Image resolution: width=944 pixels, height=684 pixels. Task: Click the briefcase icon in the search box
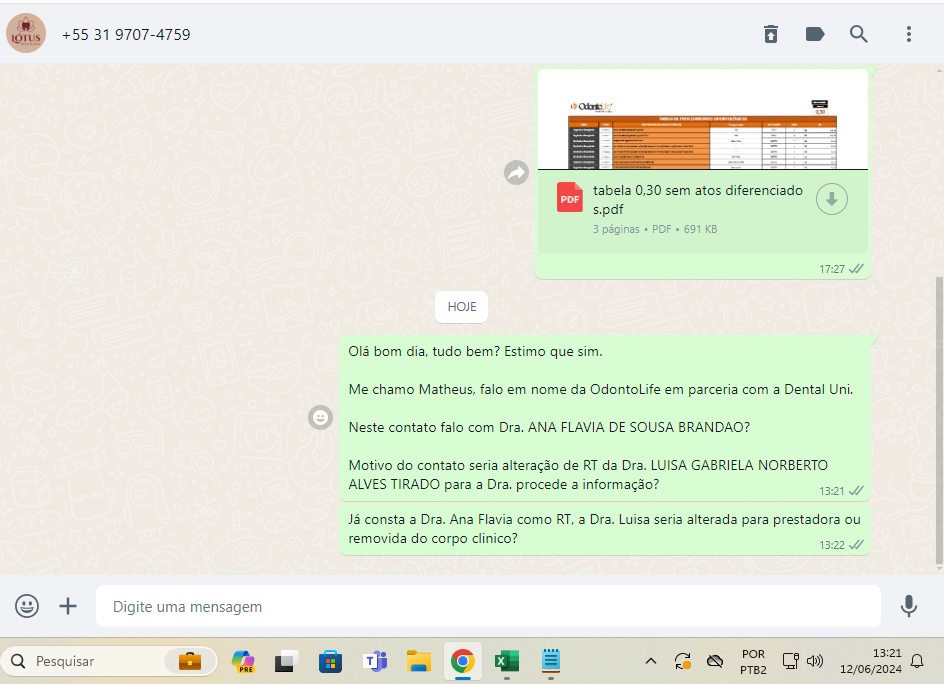tap(190, 661)
